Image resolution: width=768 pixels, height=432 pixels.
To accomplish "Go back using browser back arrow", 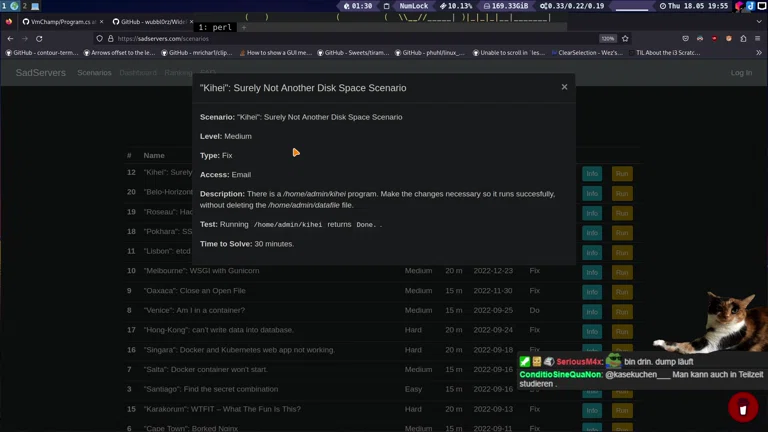I will coord(10,38).
